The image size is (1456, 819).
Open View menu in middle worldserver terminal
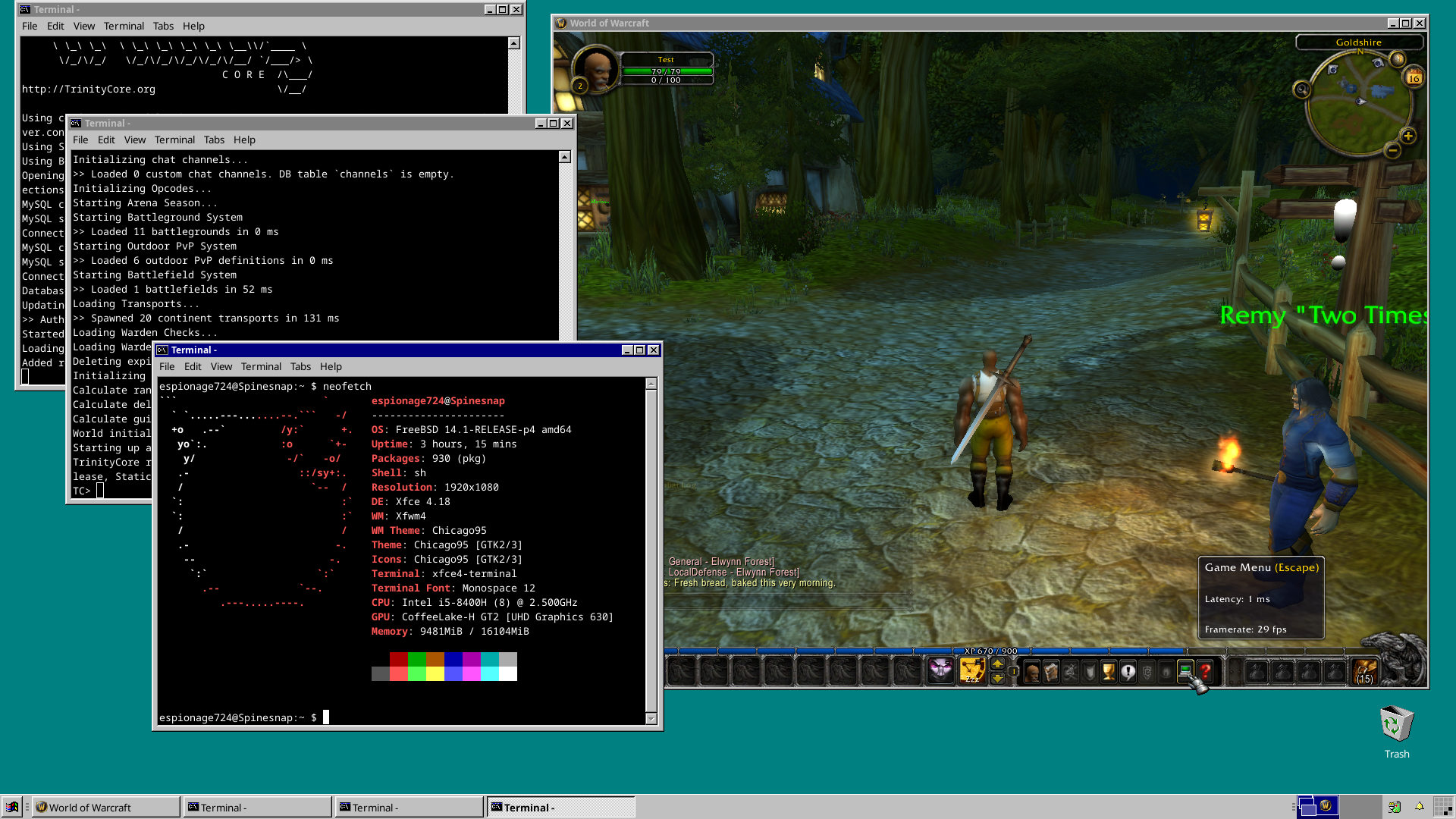pyautogui.click(x=135, y=140)
